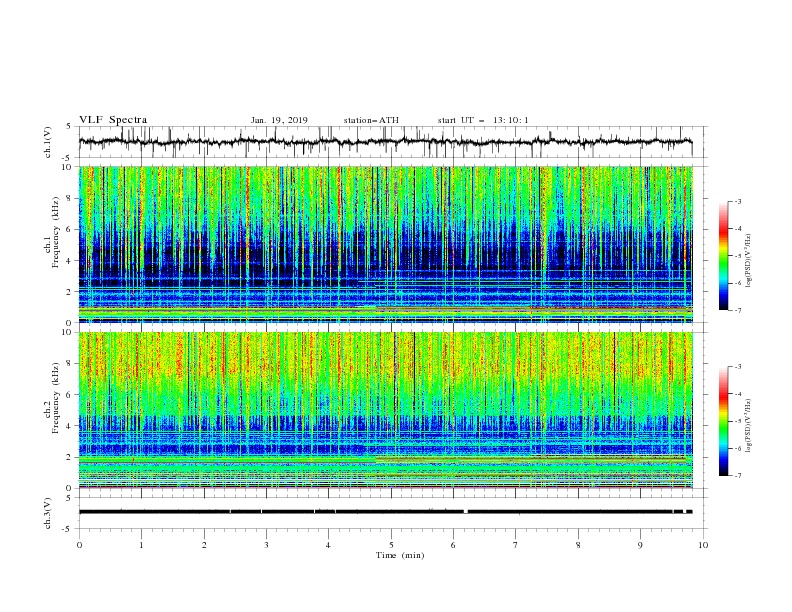
Task: Click the "start UT = 13:10:1" text
Action: pos(483,120)
